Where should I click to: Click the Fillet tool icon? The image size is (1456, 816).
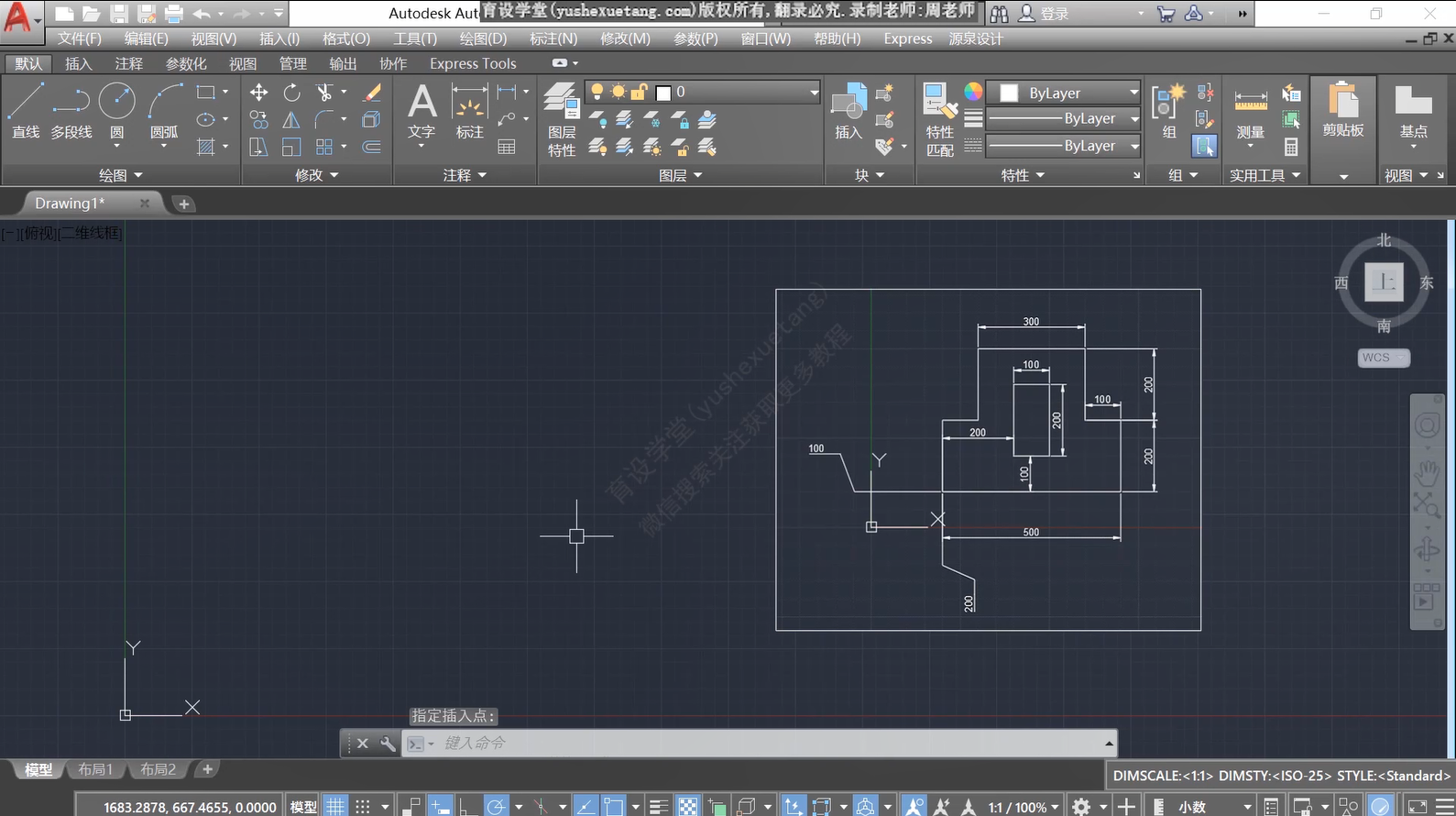324,120
